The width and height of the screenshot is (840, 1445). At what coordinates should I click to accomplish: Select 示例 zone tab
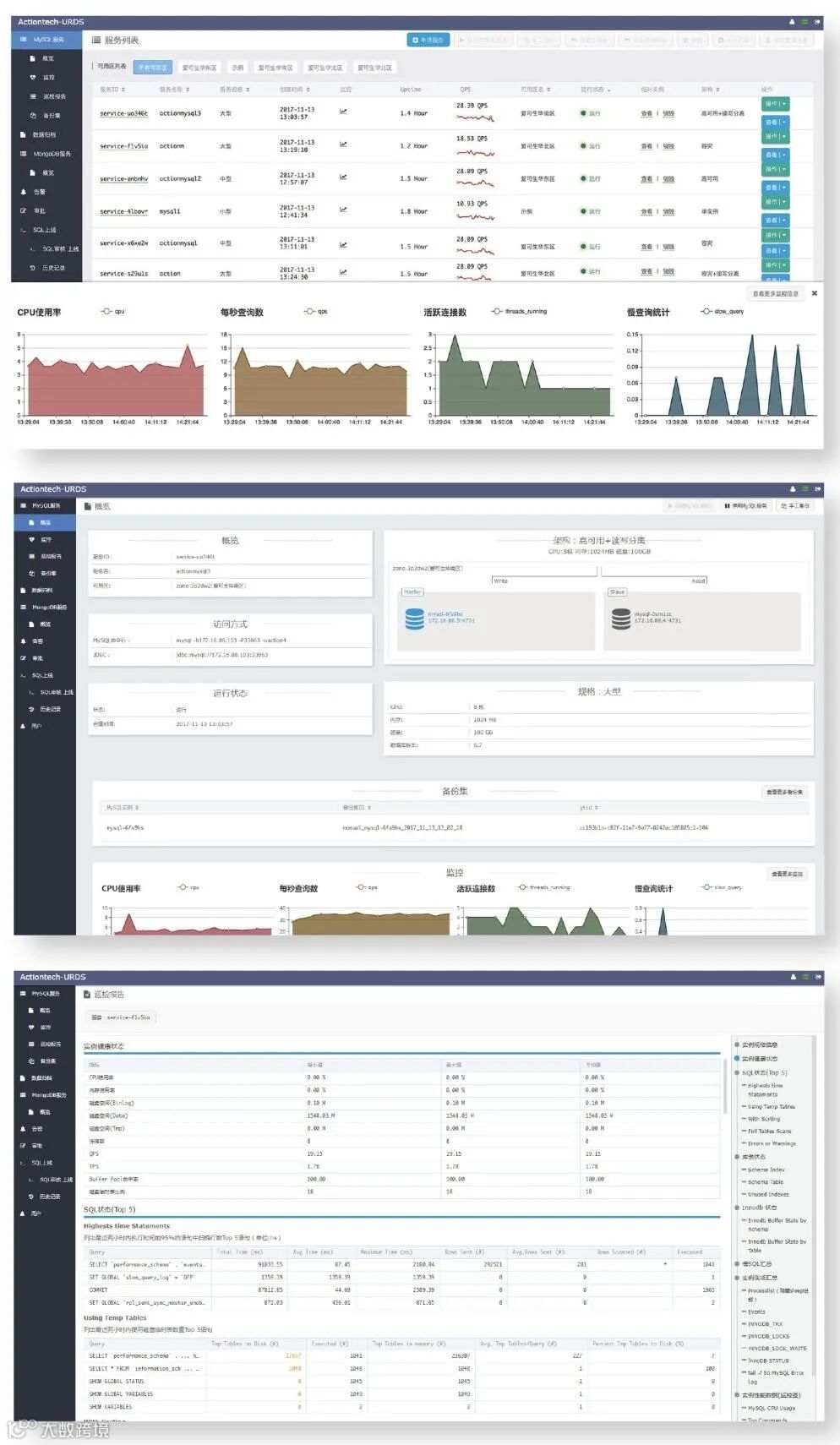point(237,68)
